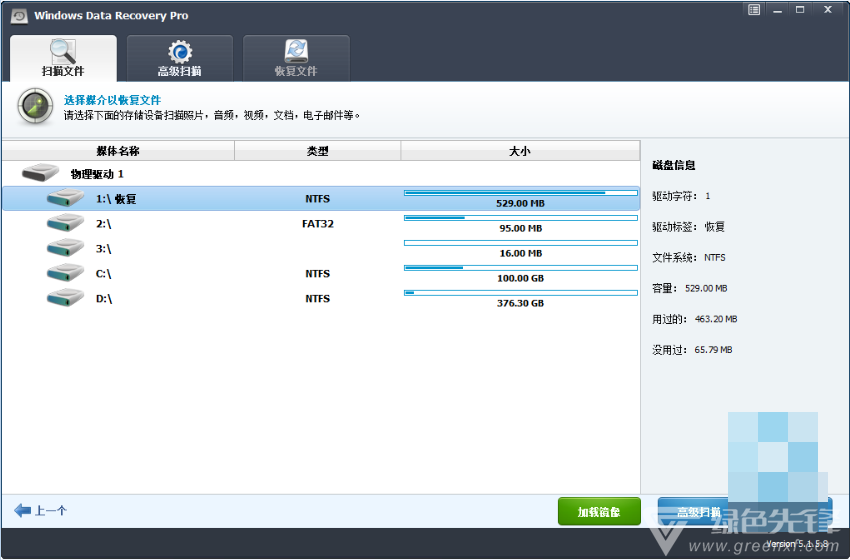850x560 pixels.
Task: Minimize the Windows Data Recovery Pro window
Action: [777, 10]
